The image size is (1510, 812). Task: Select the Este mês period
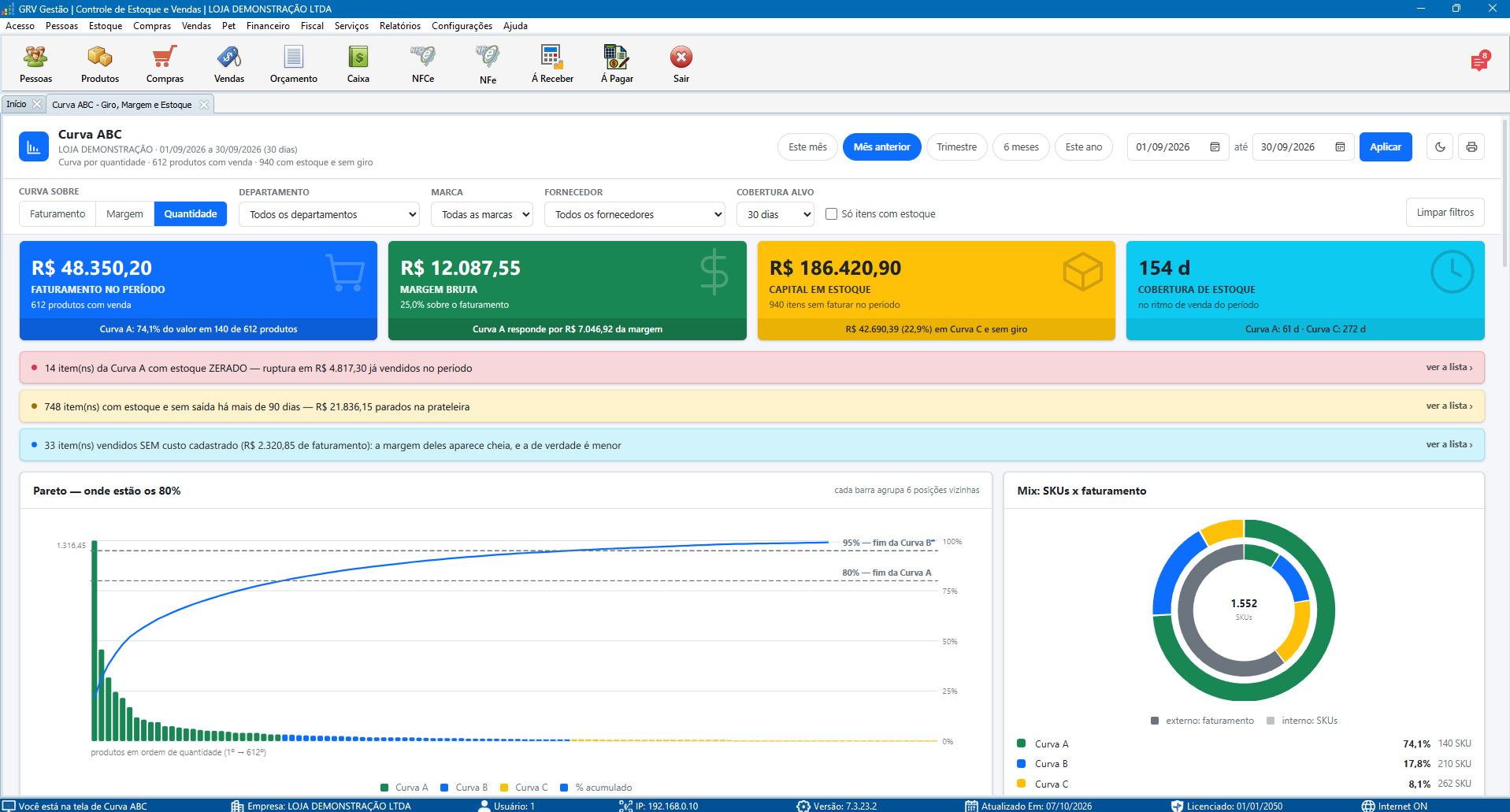coord(807,147)
